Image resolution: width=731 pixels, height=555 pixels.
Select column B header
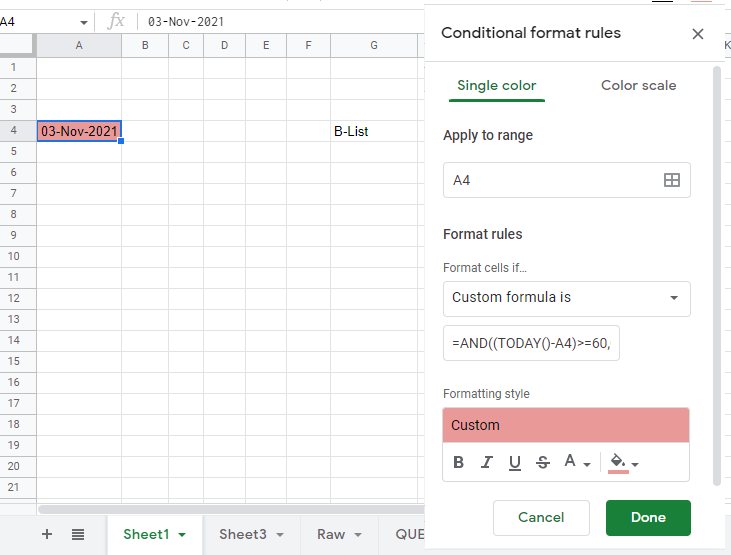click(x=145, y=45)
